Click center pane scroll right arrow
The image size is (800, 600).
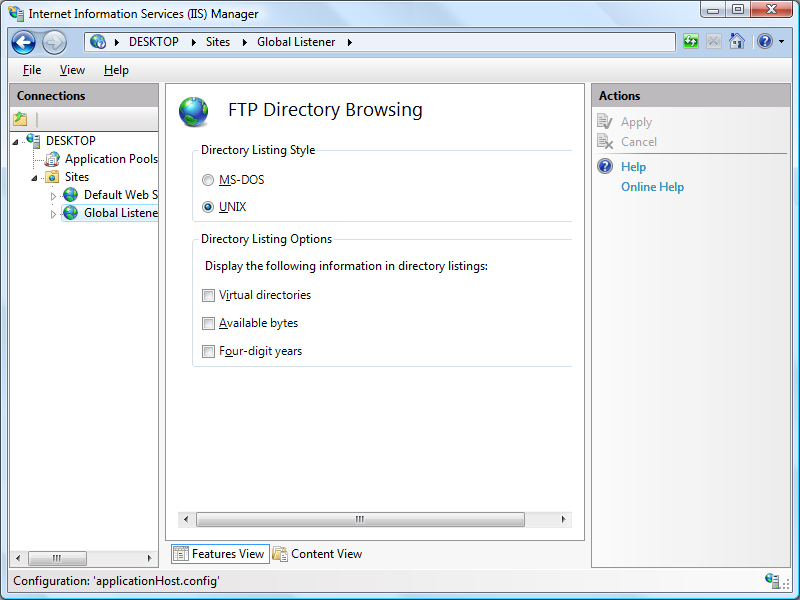point(563,519)
